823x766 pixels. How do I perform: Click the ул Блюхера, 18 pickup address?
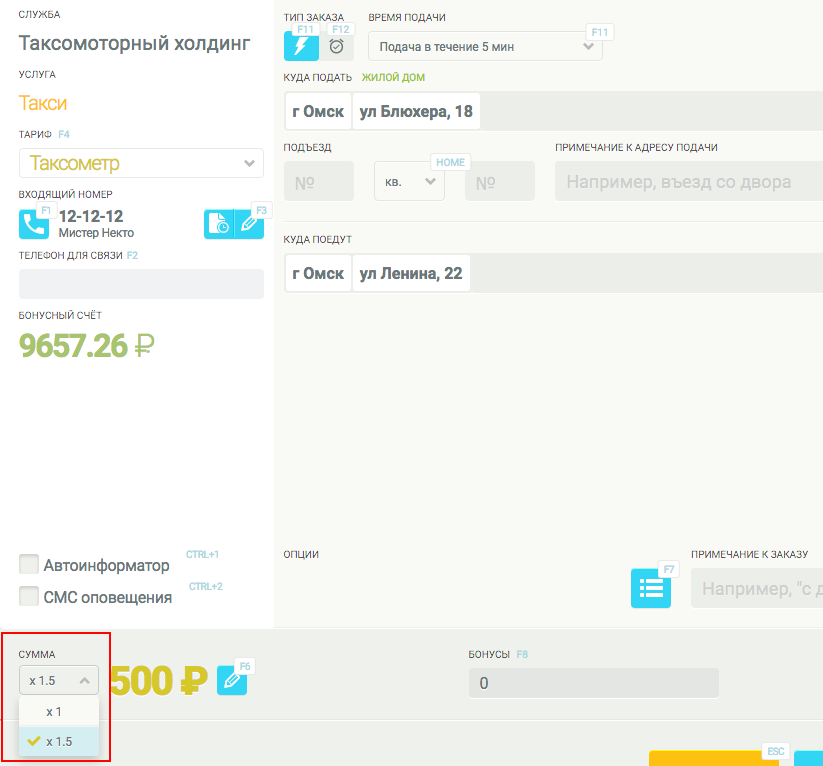416,111
